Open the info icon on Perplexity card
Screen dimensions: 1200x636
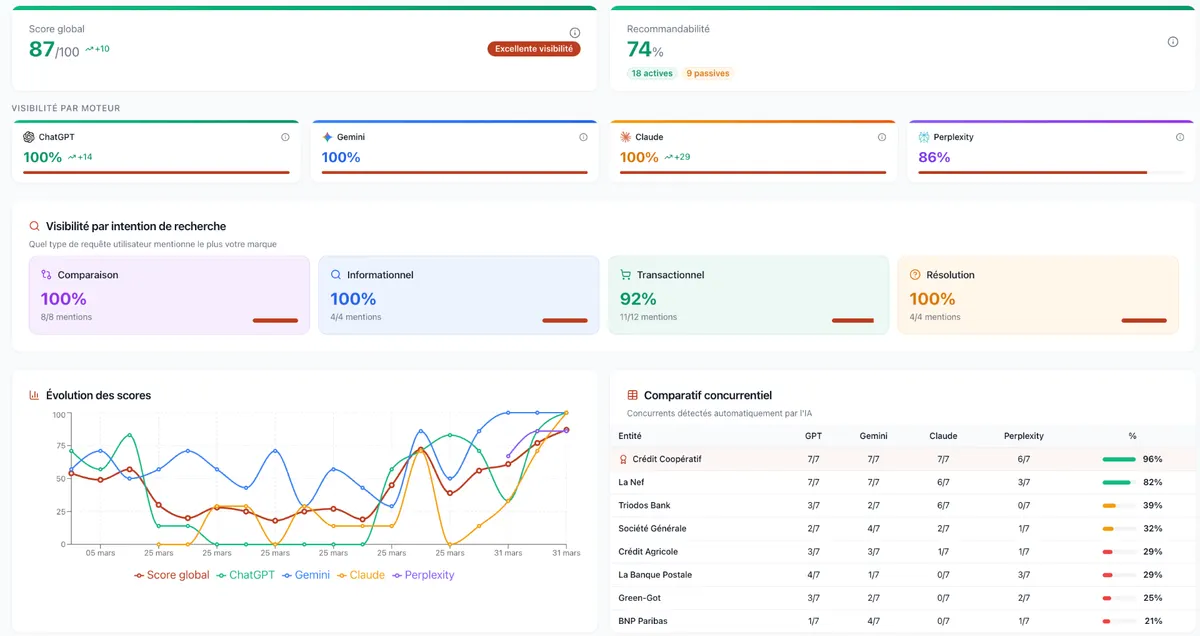(x=1180, y=137)
